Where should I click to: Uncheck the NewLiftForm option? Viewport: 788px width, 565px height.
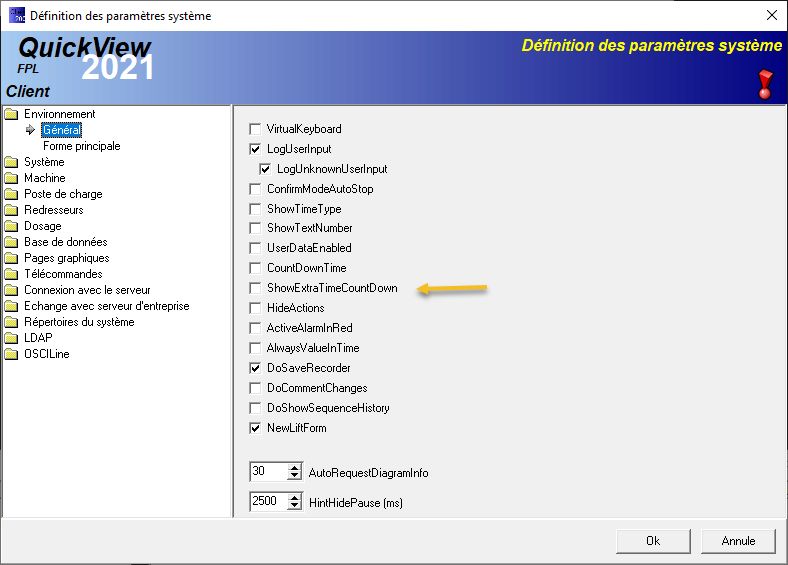255,428
